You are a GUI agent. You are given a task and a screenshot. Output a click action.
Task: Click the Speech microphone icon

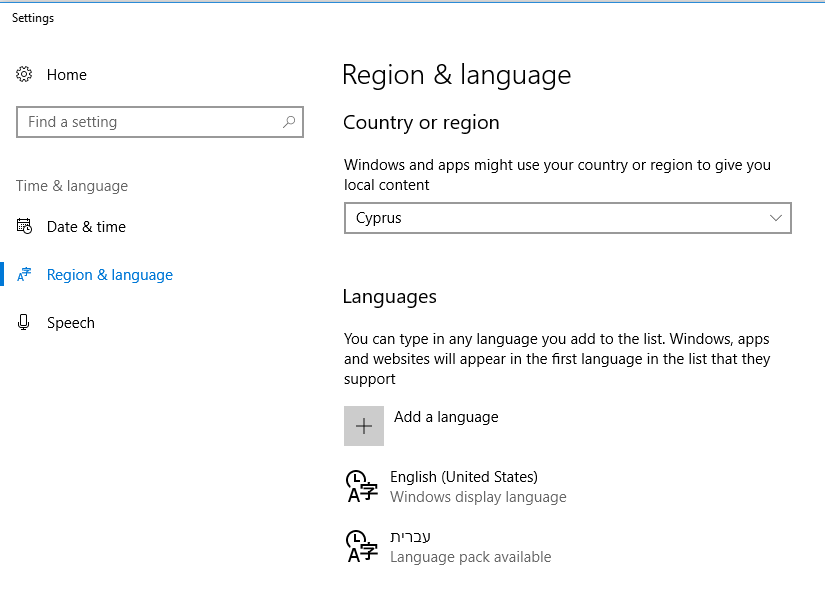pyautogui.click(x=24, y=322)
